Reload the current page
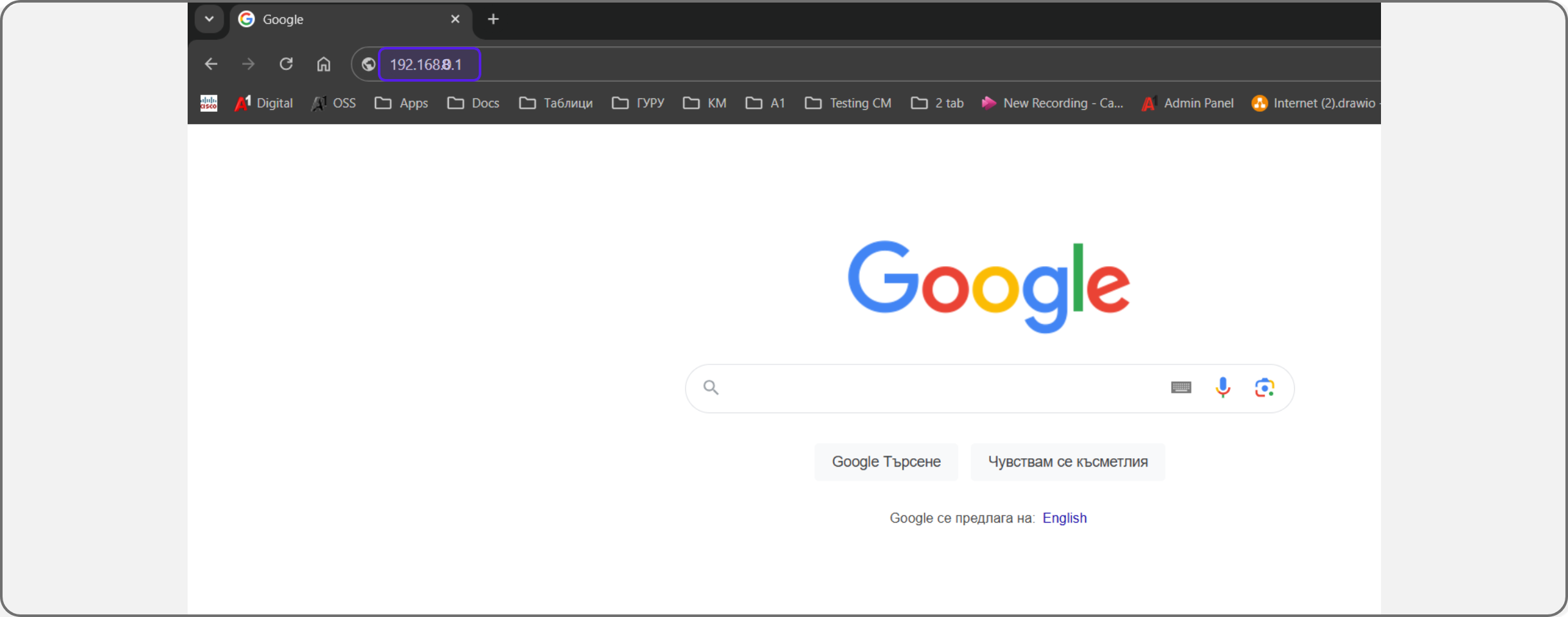The height and width of the screenshot is (617, 1568). pos(286,64)
